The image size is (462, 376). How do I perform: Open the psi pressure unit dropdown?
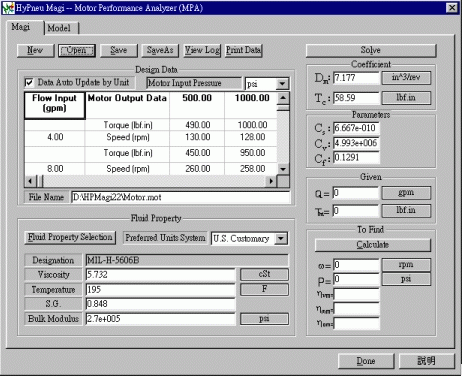click(x=282, y=84)
